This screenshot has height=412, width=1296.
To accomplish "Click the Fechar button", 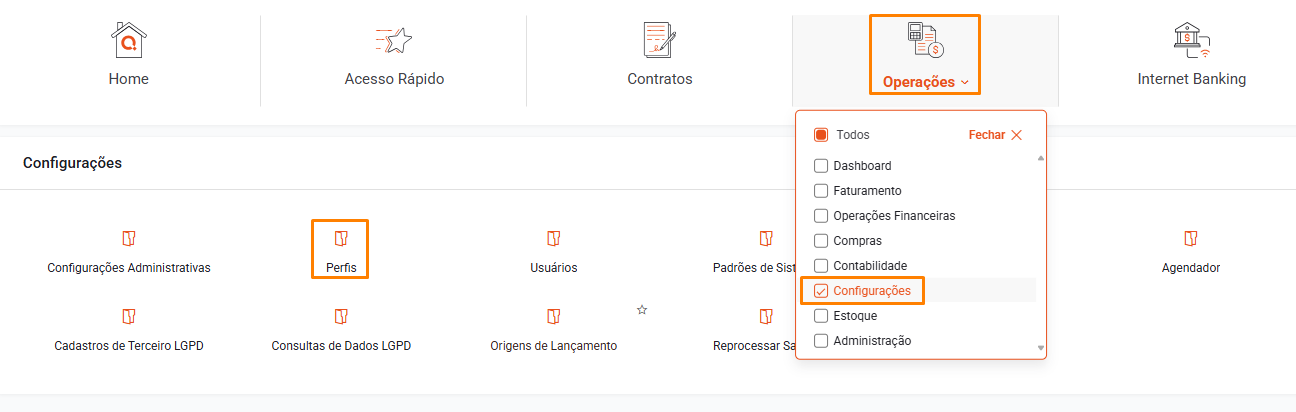I will pyautogui.click(x=995, y=135).
